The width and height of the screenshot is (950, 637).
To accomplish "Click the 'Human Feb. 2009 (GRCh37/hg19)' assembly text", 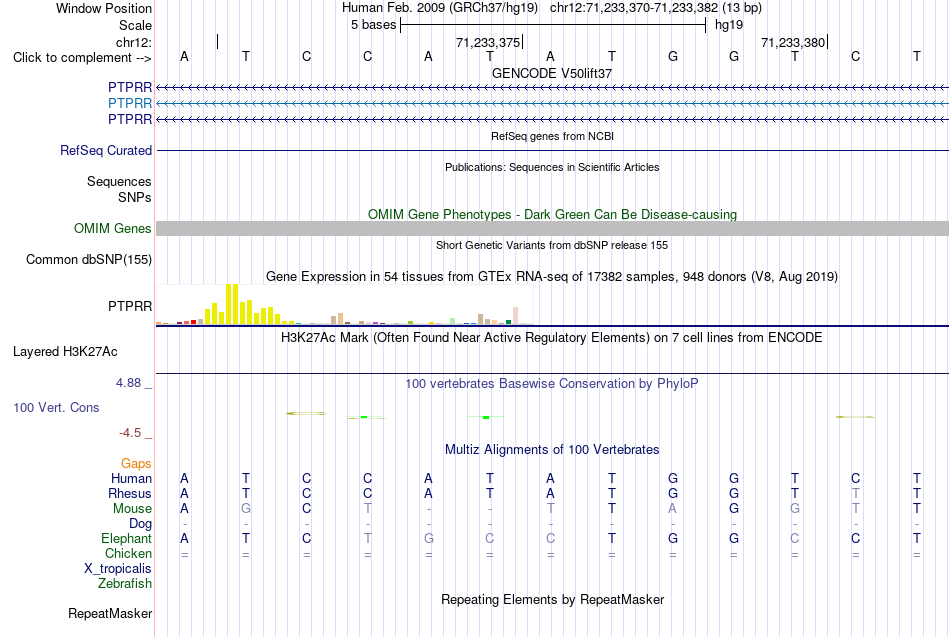I will click(x=440, y=8).
